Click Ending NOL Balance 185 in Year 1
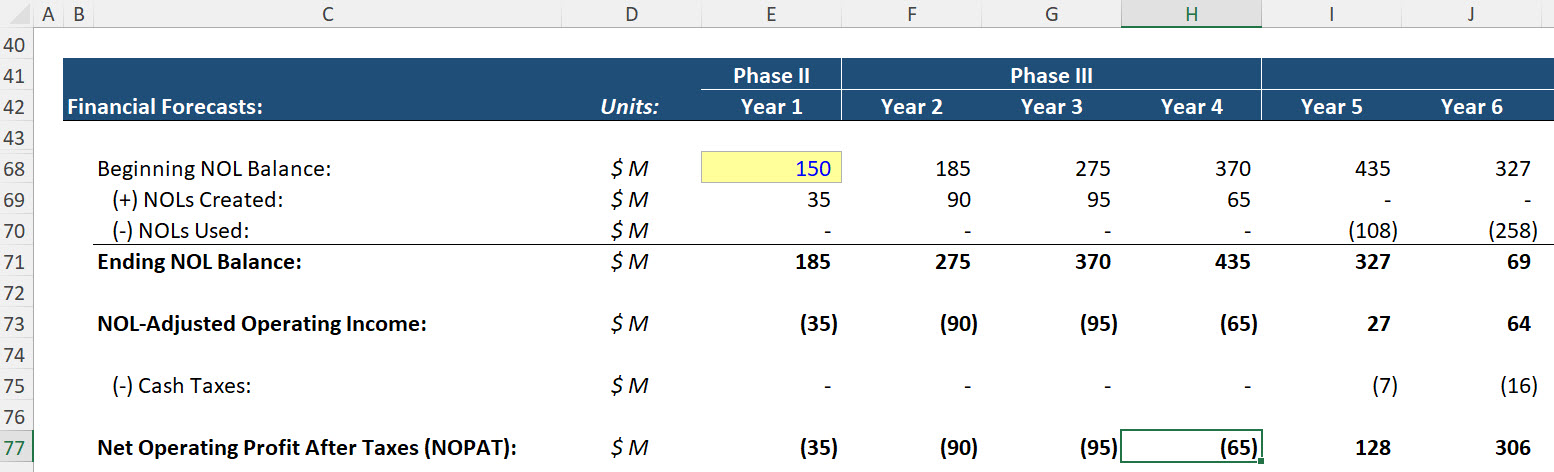Screen dimensions: 1554x472 click(x=812, y=262)
